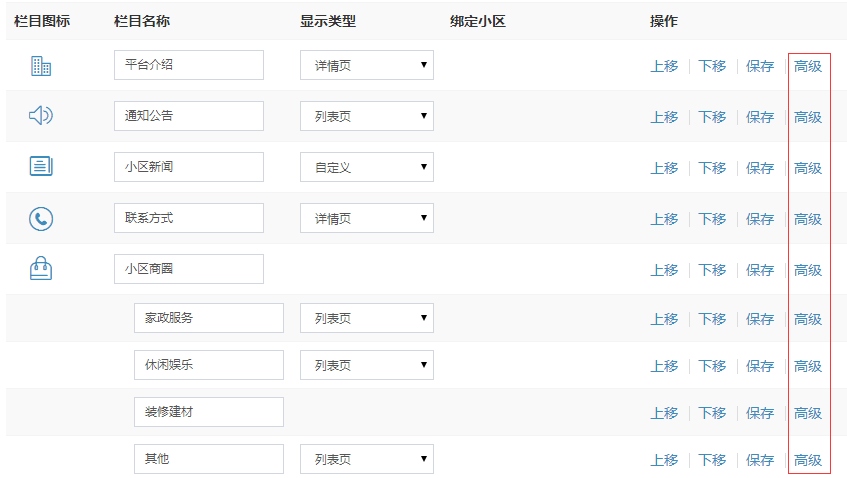Click the speaker icon for 通知公告
847x478 pixels.
pos(41,115)
